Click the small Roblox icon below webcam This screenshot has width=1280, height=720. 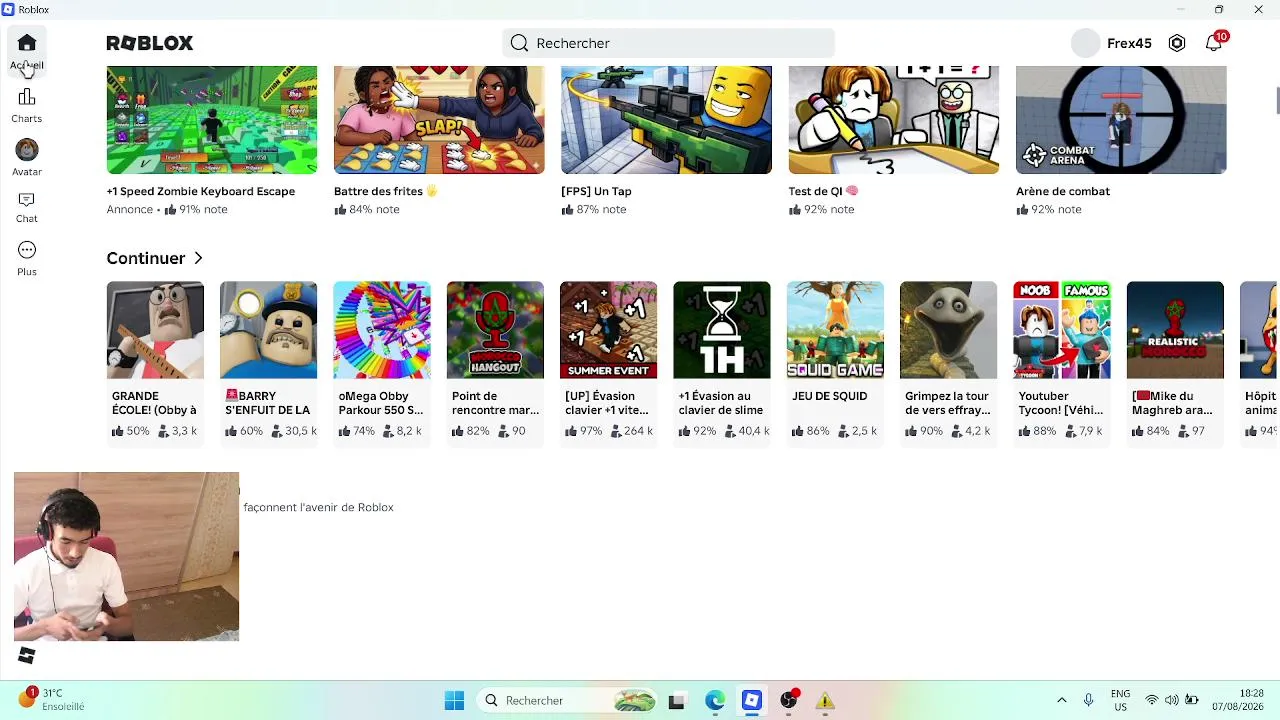[x=27, y=655]
